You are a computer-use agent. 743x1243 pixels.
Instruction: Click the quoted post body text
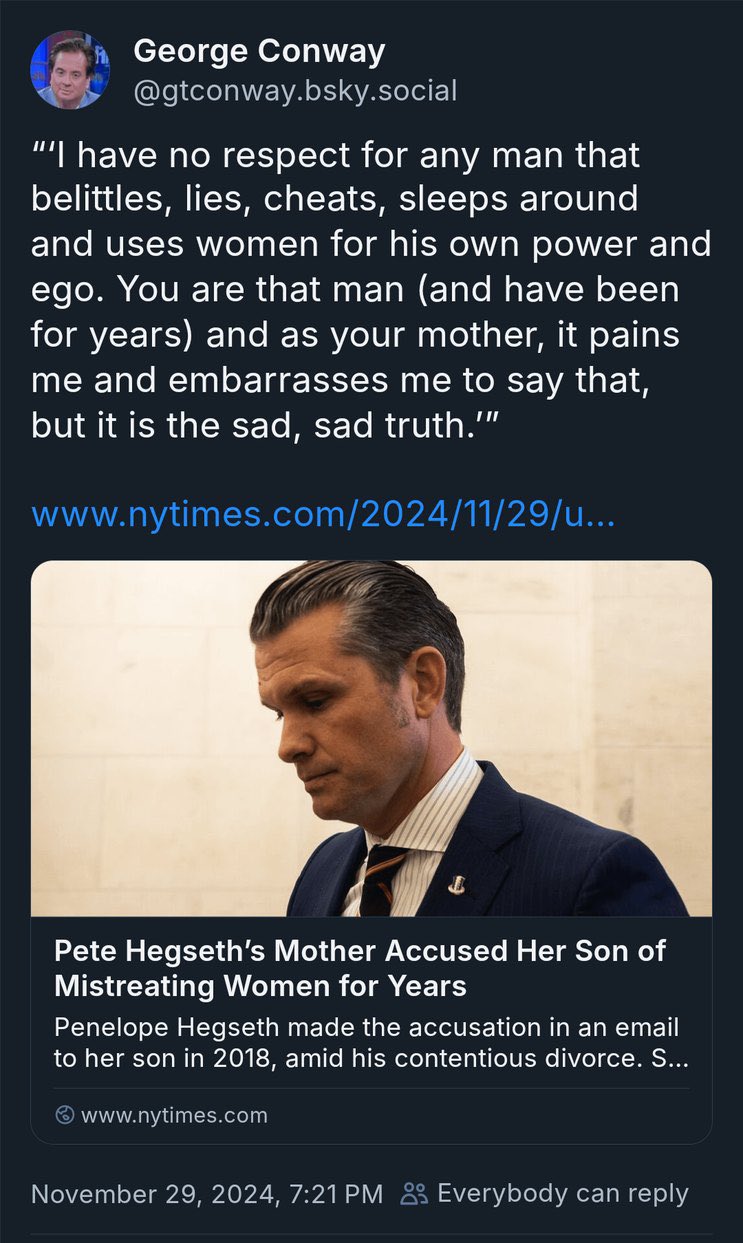370,290
